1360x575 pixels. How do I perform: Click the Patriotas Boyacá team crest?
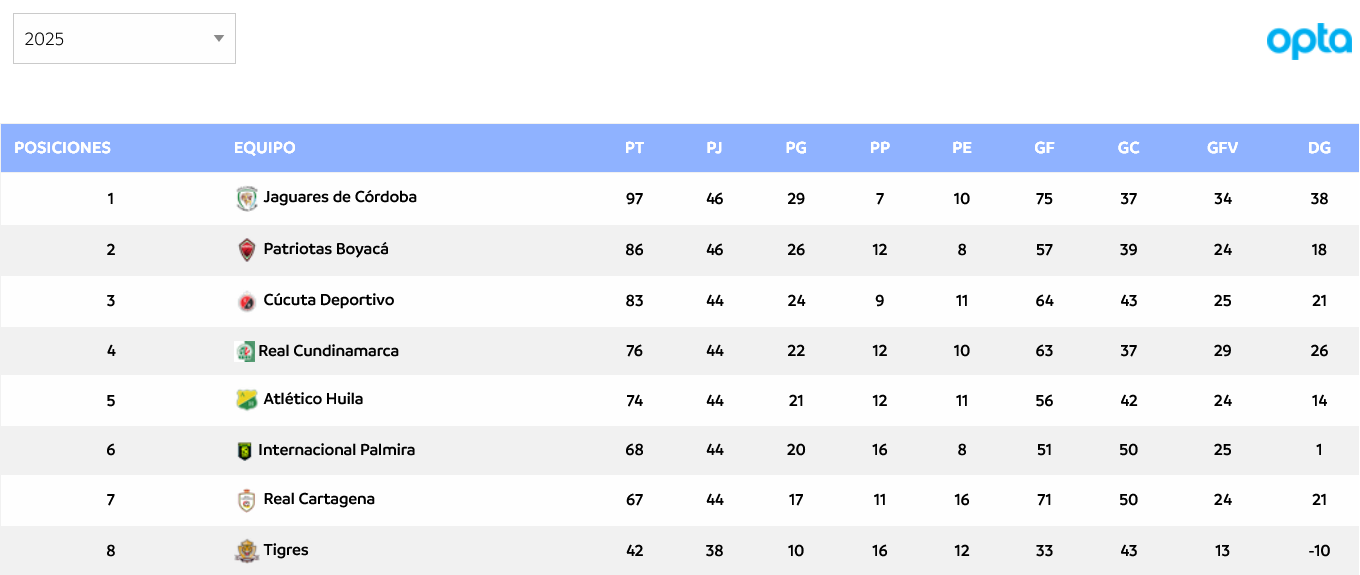tap(247, 250)
